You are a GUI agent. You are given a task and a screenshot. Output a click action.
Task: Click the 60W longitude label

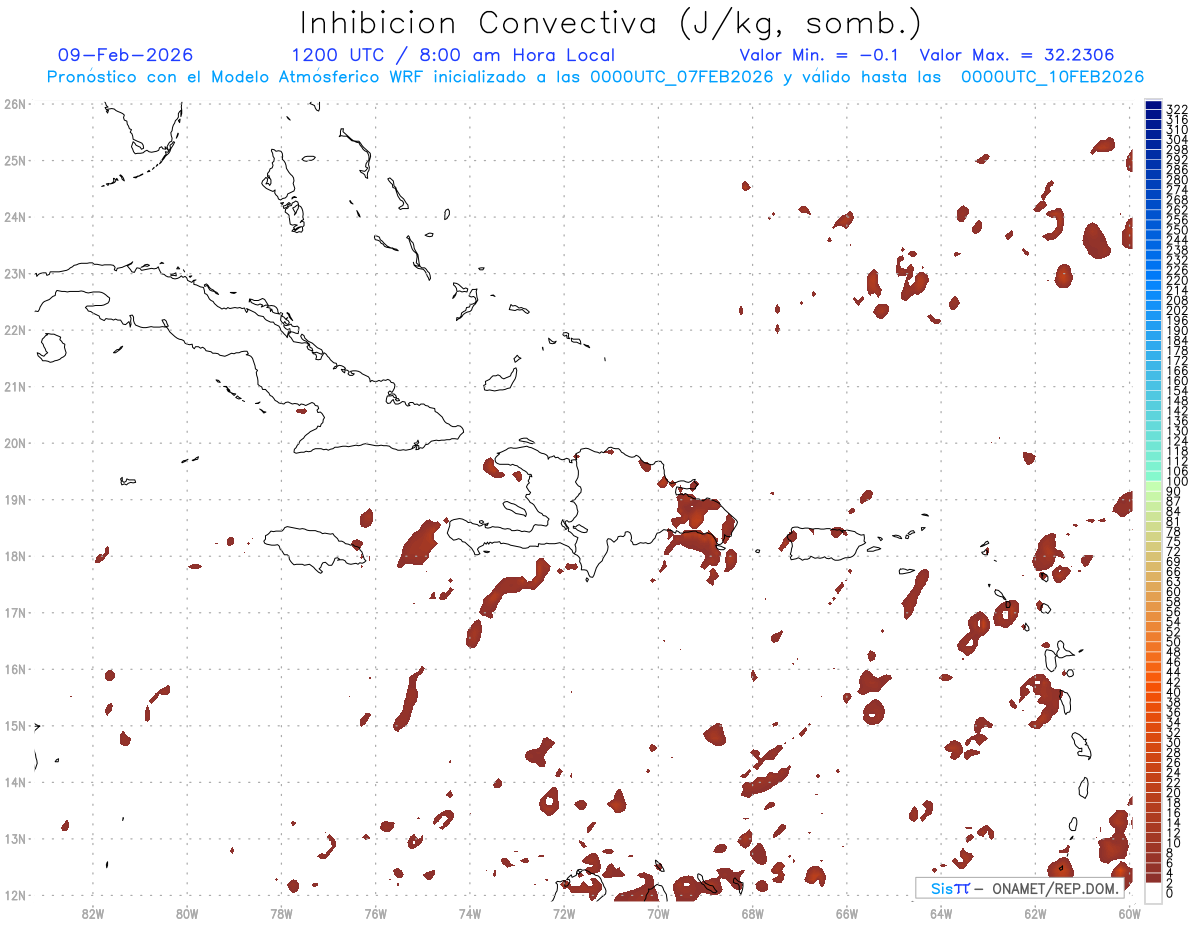coord(1130,912)
